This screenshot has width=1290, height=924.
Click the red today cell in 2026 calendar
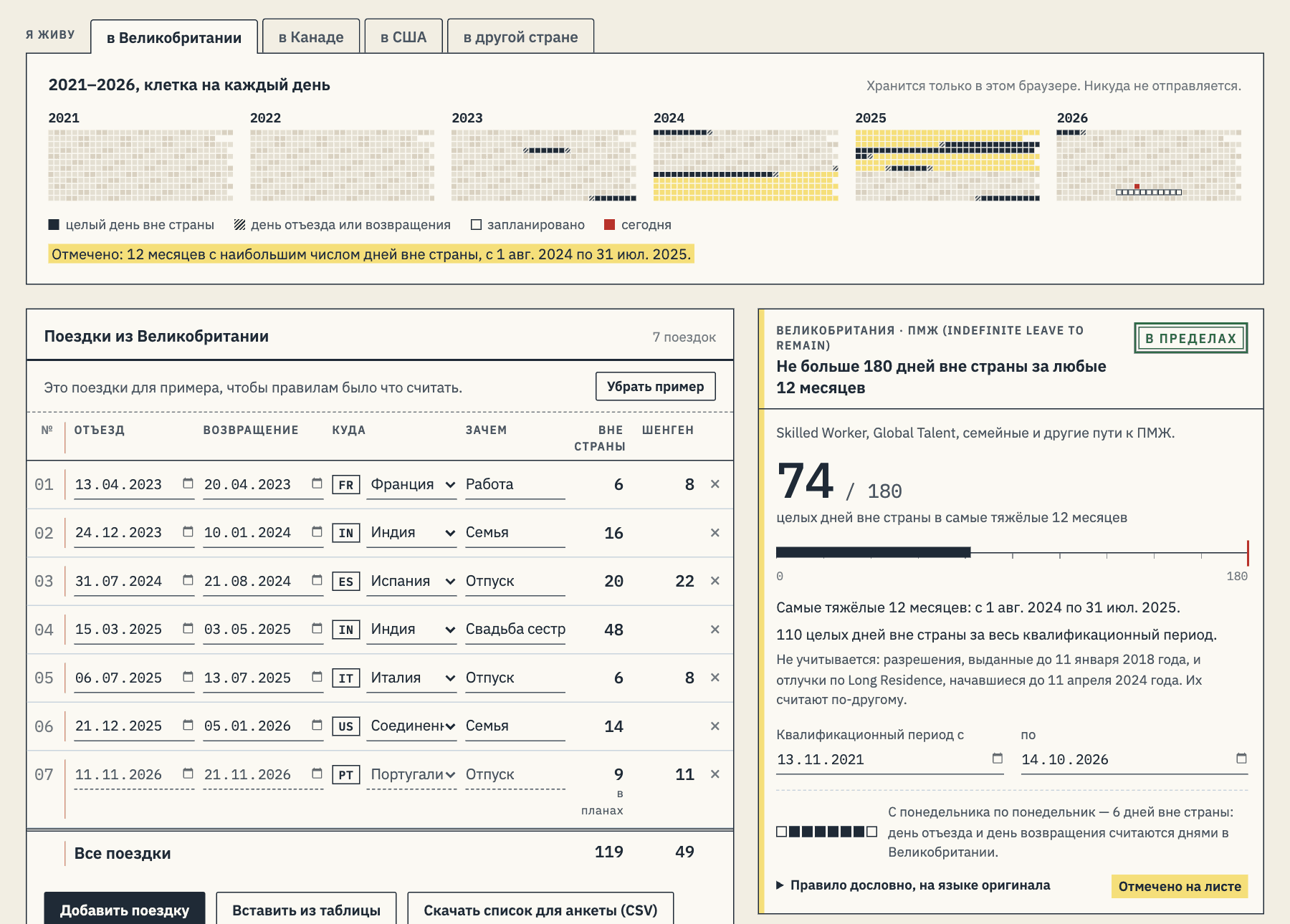click(x=1137, y=186)
